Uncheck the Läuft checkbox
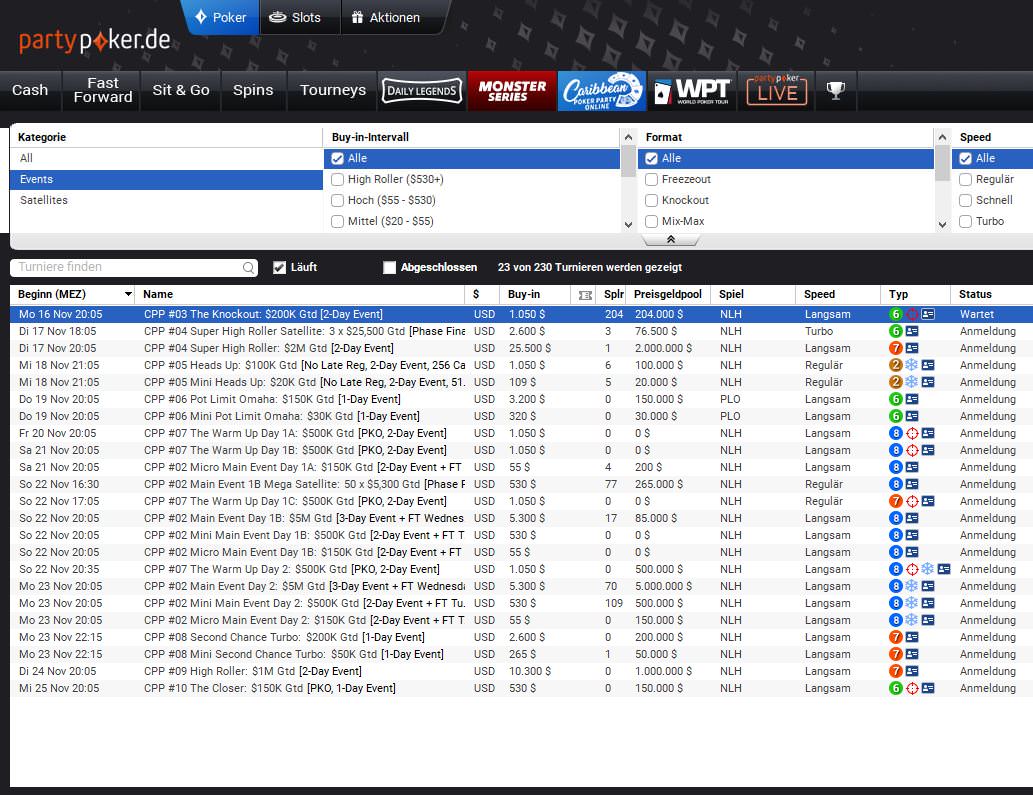 [279, 268]
